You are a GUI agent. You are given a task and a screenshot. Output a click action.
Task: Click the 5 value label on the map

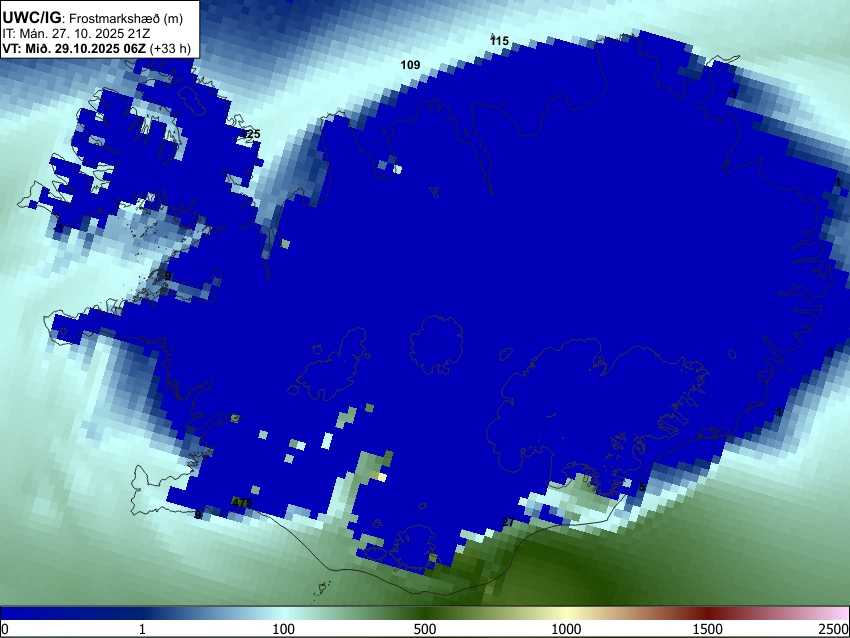[x=642, y=487]
